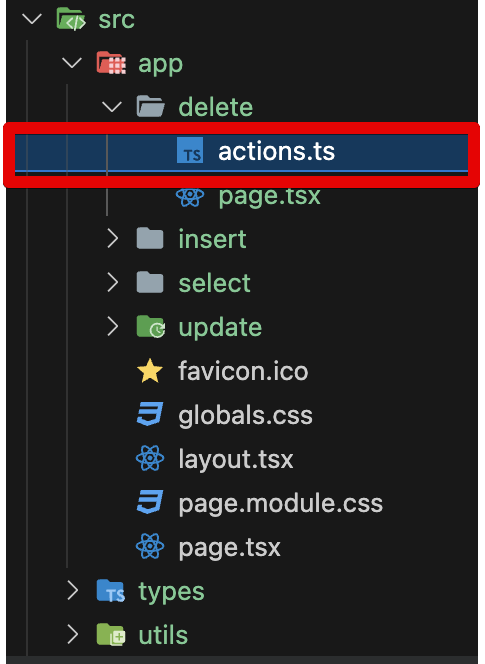Select the highlighted actions.ts file

[x=241, y=152]
